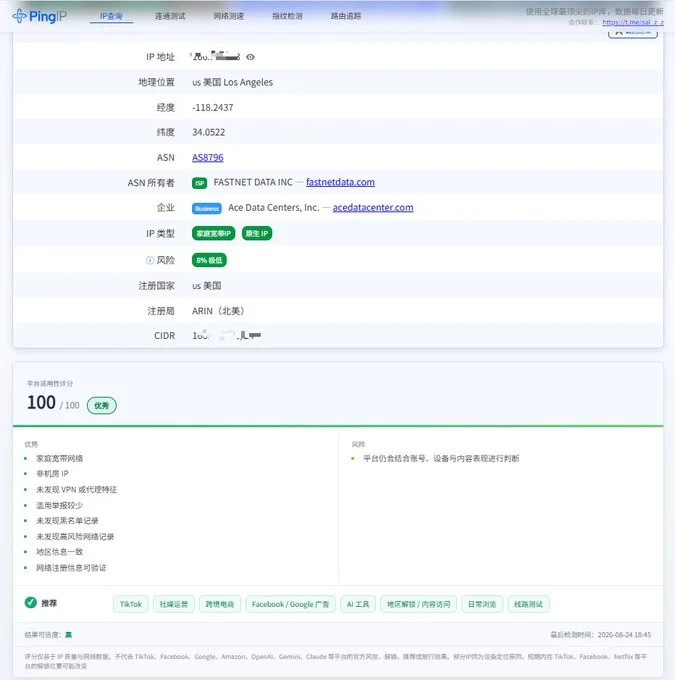The height and width of the screenshot is (680, 675).
Task: Select the 跨境电商 tag
Action: point(220,604)
